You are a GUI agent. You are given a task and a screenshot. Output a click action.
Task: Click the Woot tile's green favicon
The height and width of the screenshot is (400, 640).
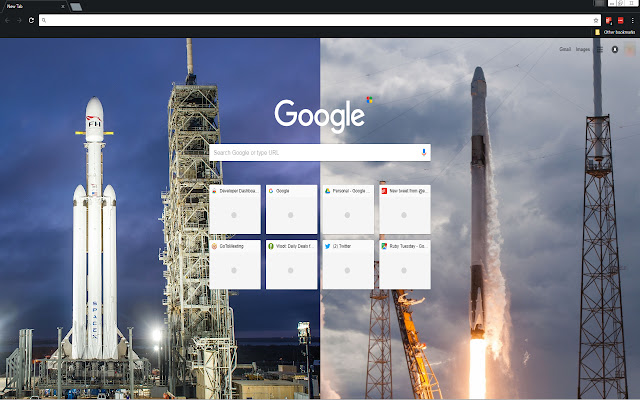[x=271, y=246]
